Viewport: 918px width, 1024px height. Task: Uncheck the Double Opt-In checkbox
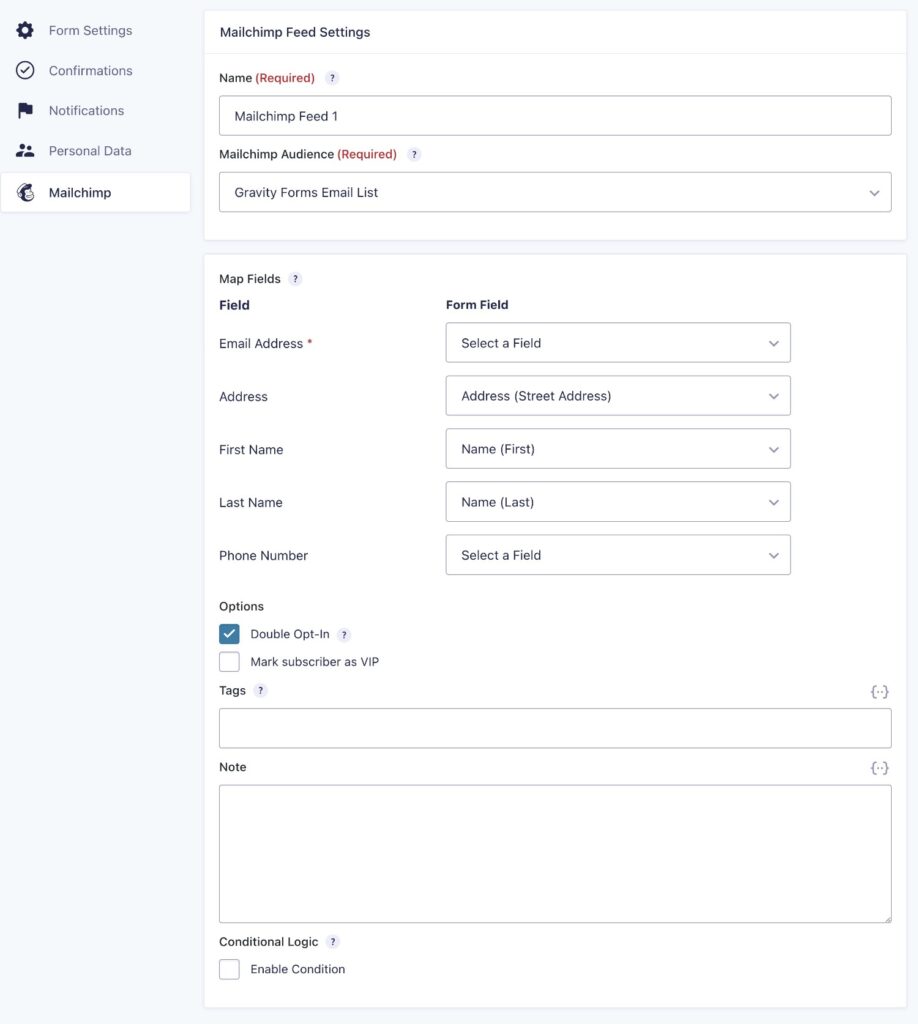click(229, 634)
